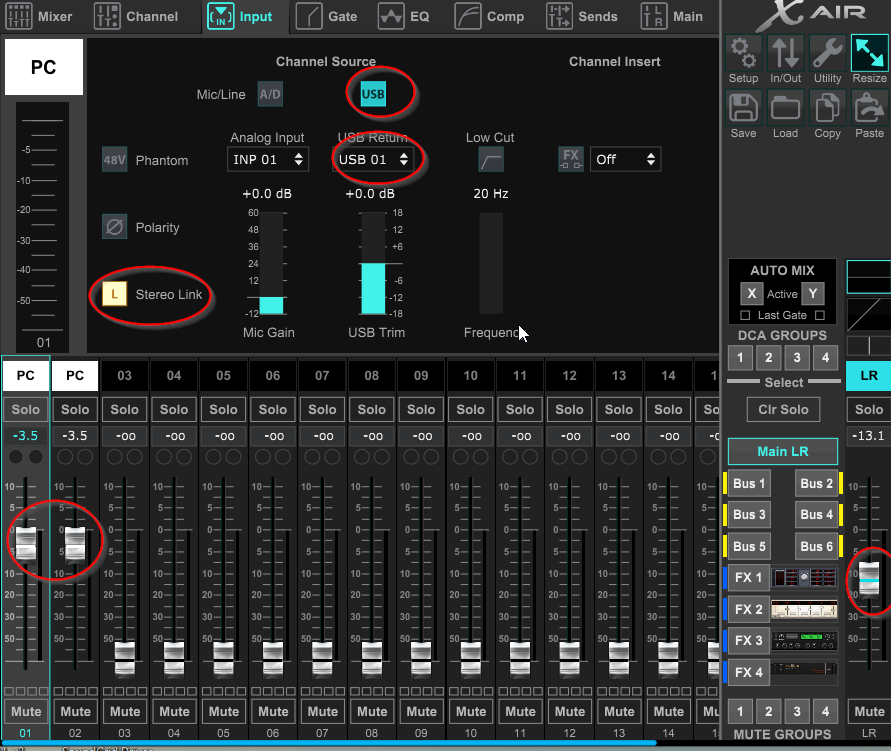This screenshot has width=891, height=751.
Task: Select the second PC channel label
Action: [x=75, y=376]
